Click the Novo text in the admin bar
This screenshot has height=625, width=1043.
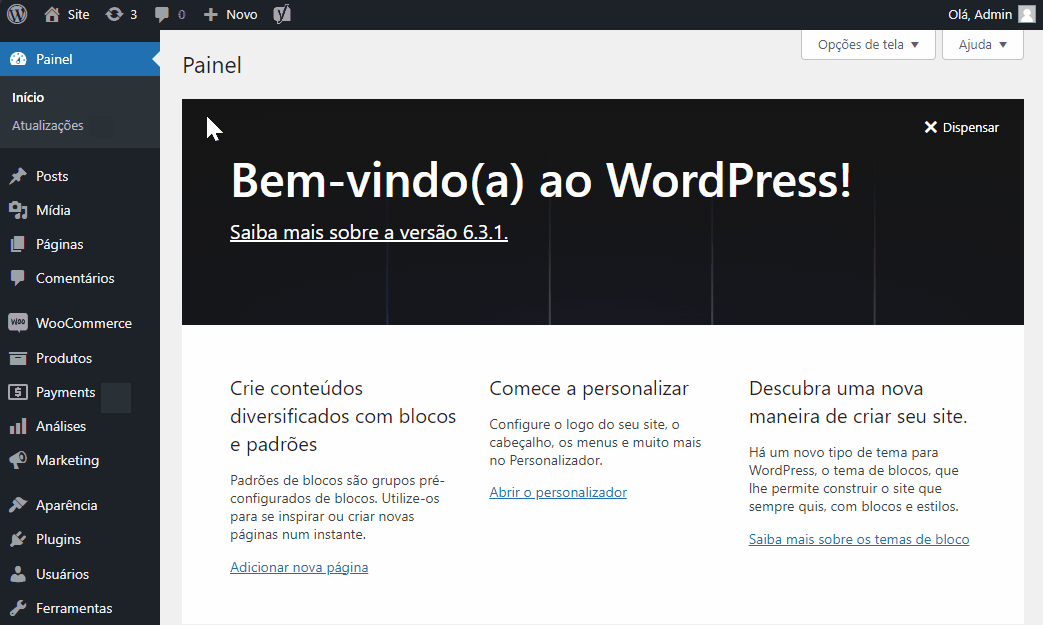pyautogui.click(x=241, y=15)
